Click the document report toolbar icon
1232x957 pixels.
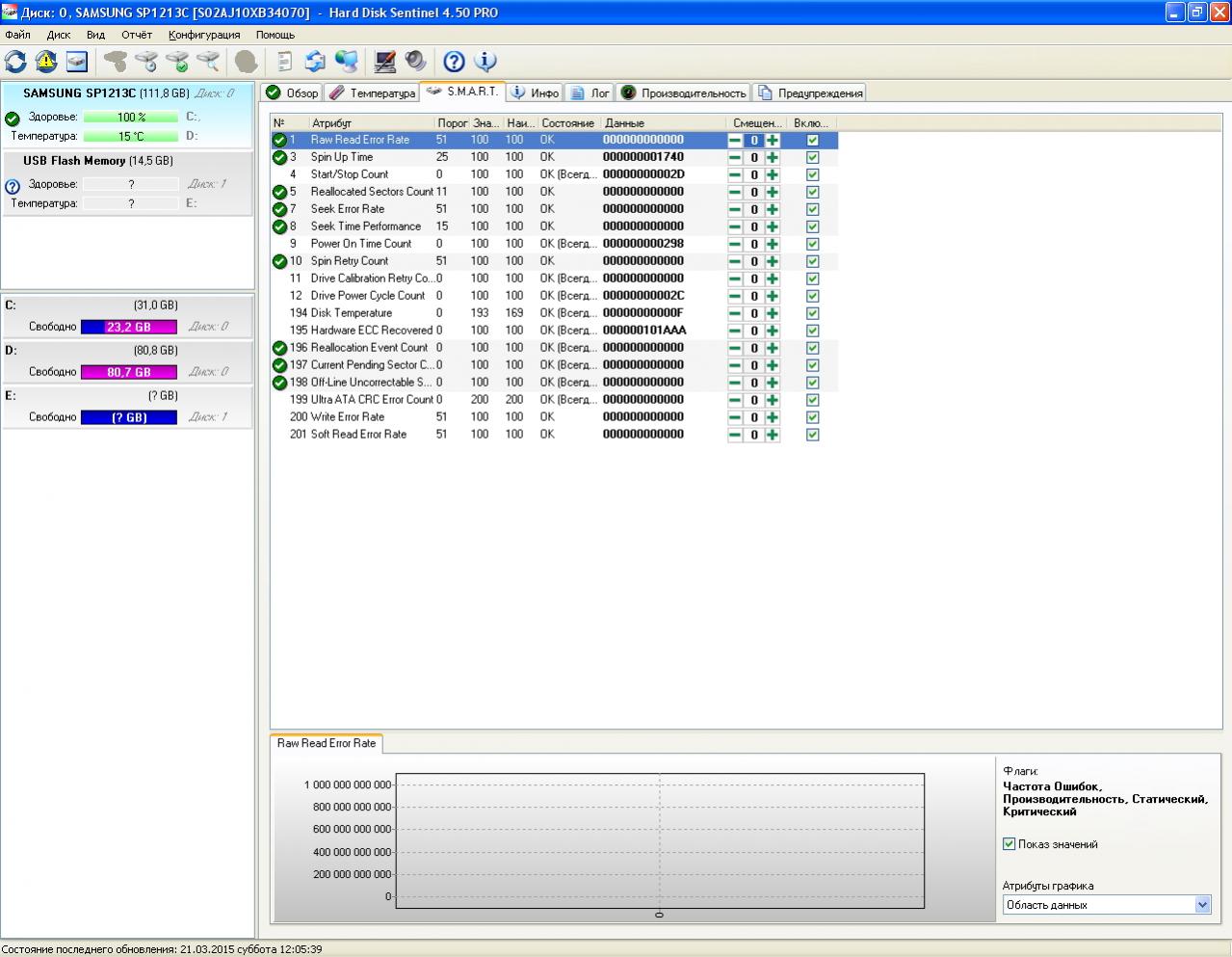[284, 62]
